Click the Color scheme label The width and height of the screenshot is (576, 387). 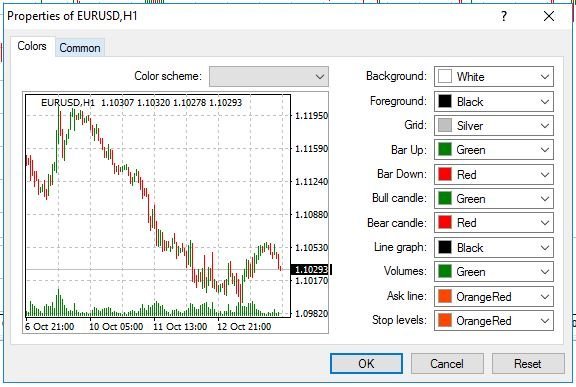(x=168, y=76)
